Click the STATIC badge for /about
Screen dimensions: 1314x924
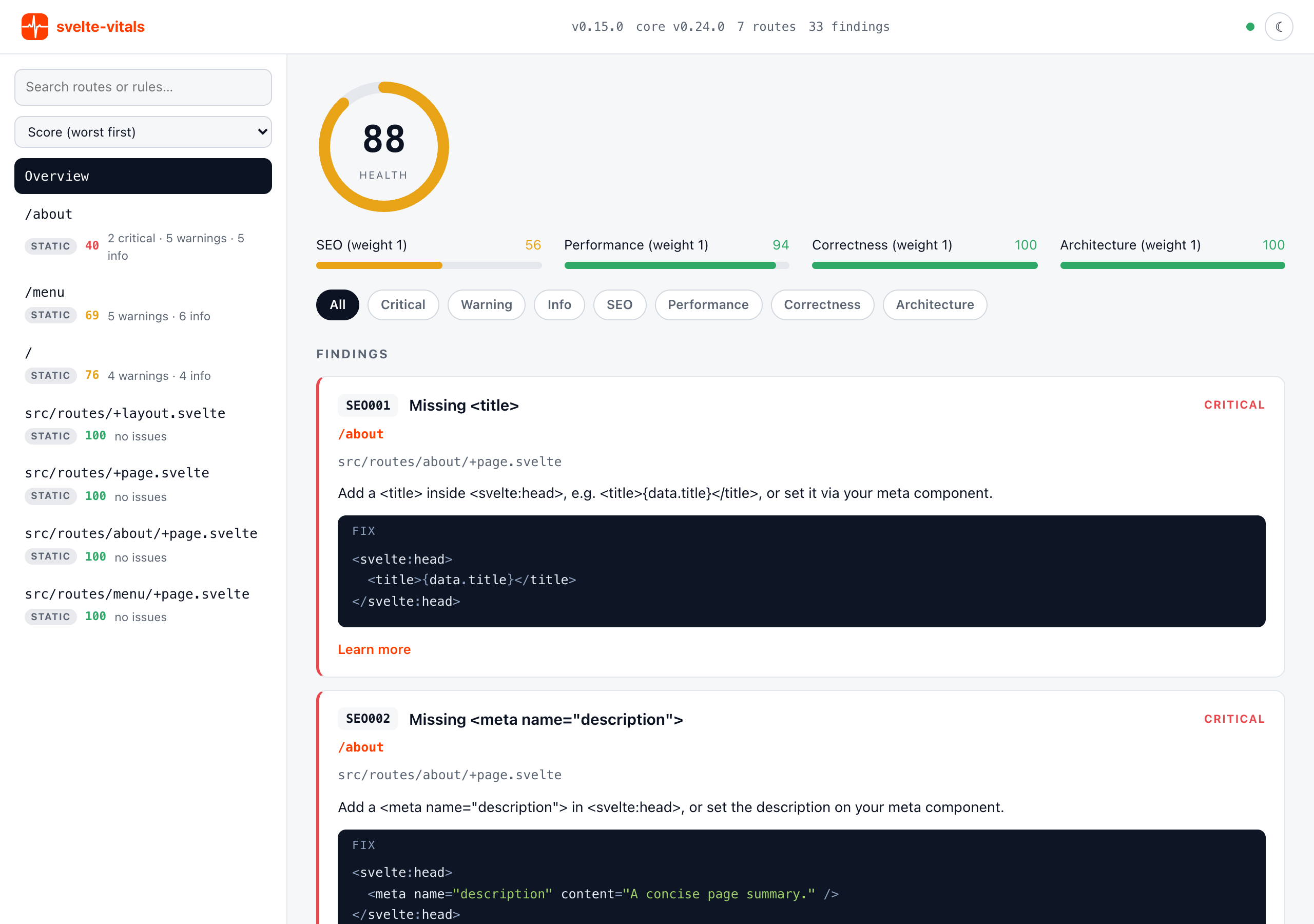(50, 247)
